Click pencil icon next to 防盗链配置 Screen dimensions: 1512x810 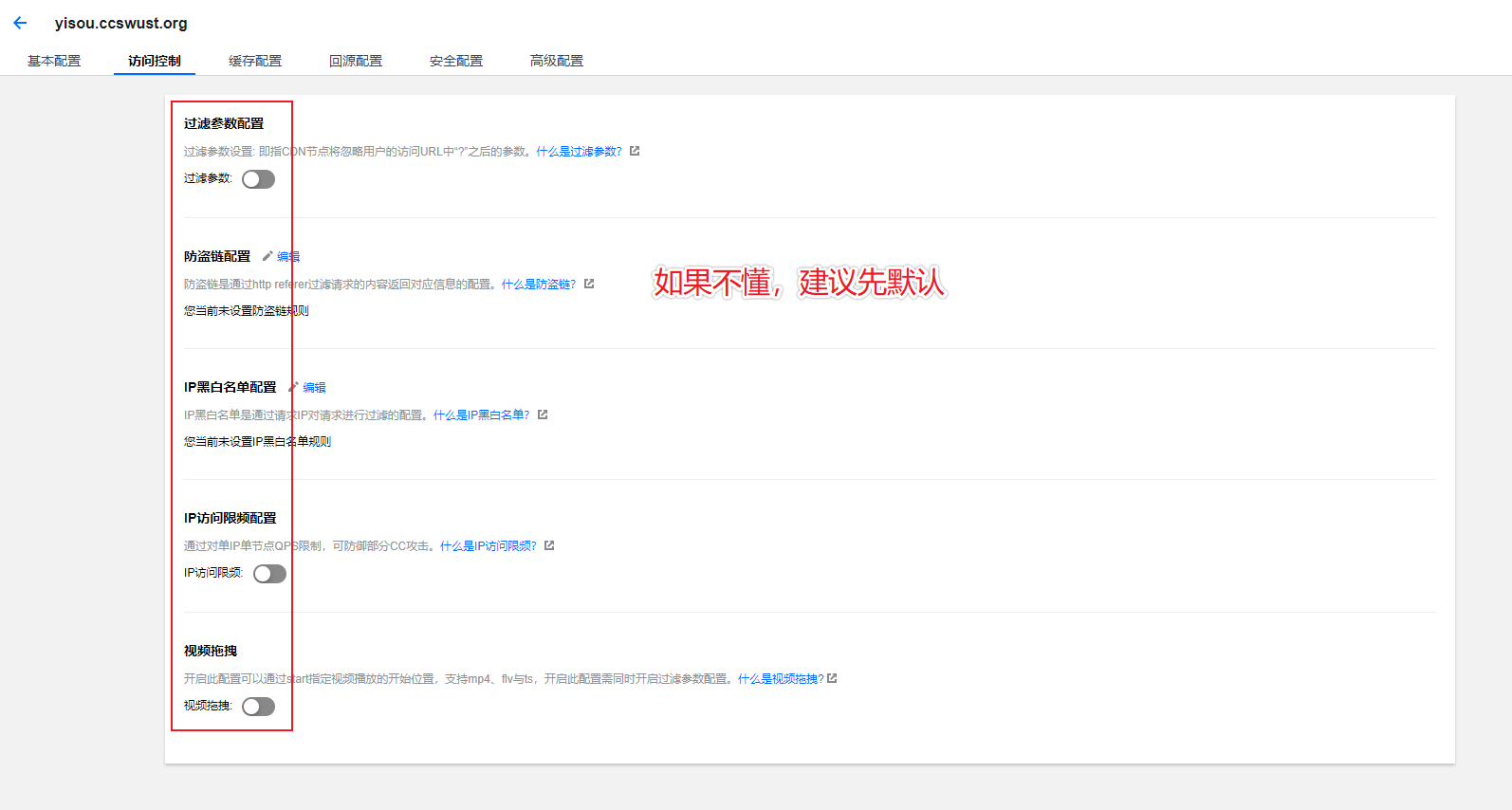coord(267,256)
